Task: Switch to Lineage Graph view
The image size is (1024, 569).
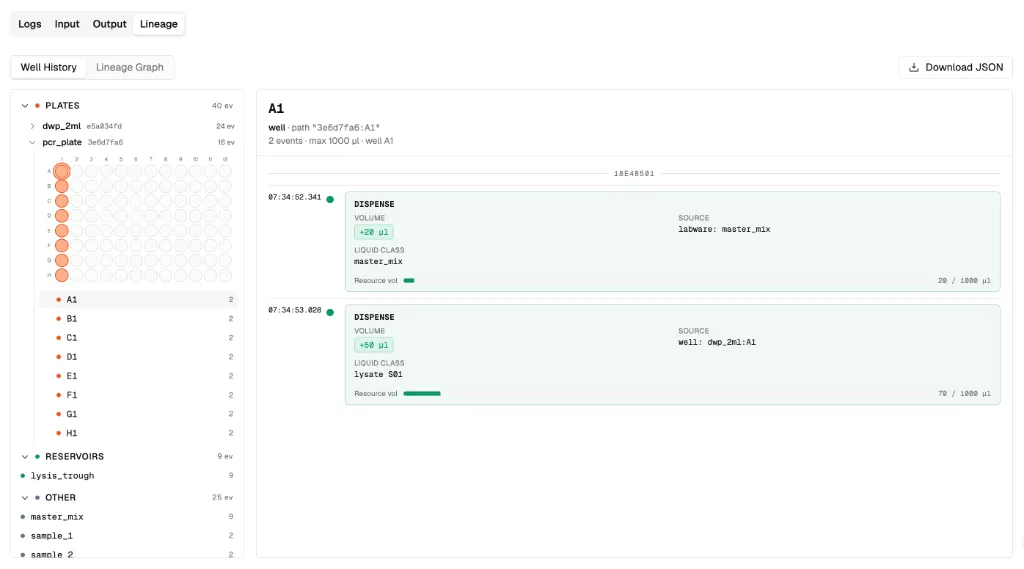Action: pos(129,67)
